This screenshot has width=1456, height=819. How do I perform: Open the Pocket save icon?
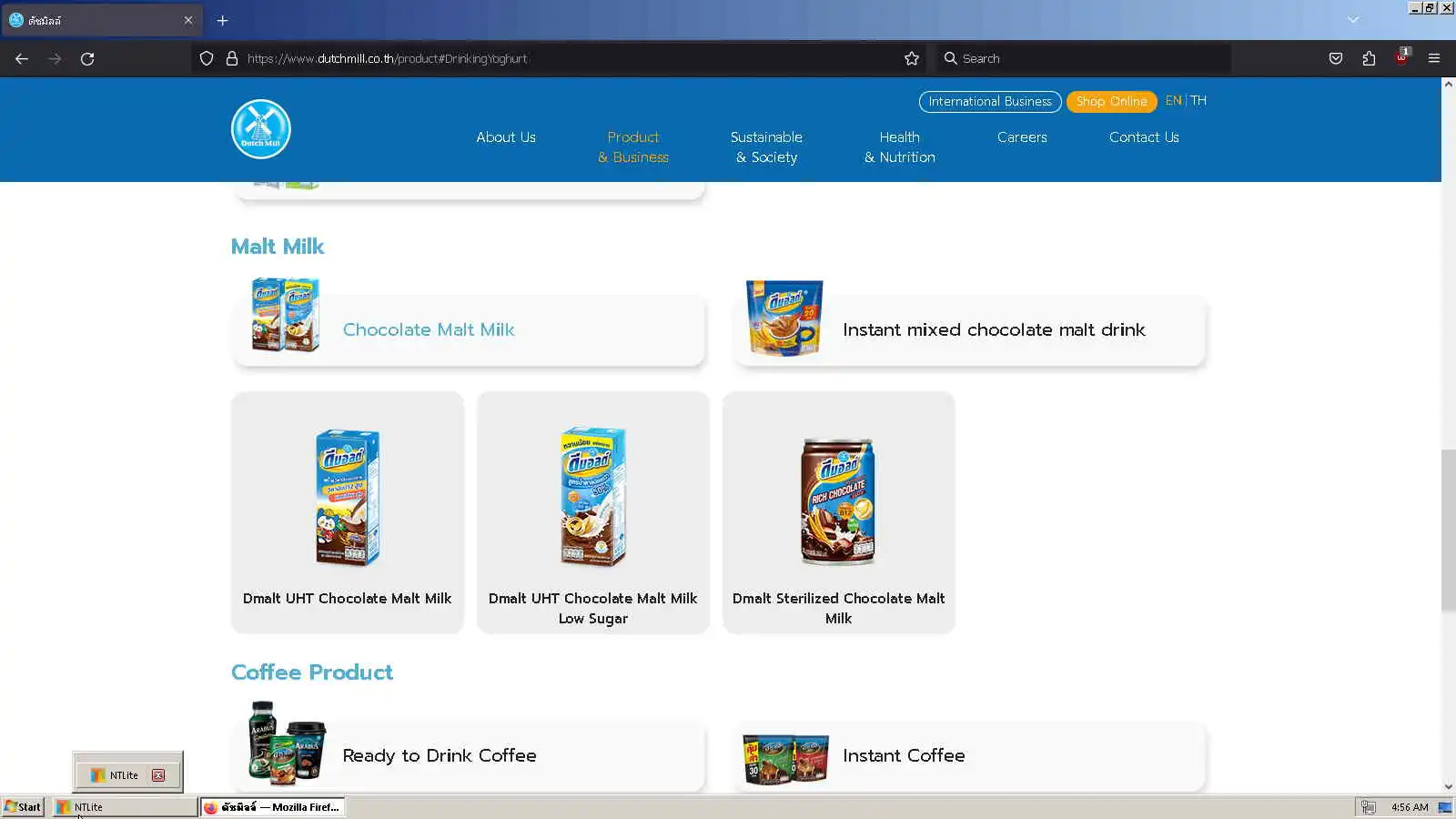pos(1336,58)
